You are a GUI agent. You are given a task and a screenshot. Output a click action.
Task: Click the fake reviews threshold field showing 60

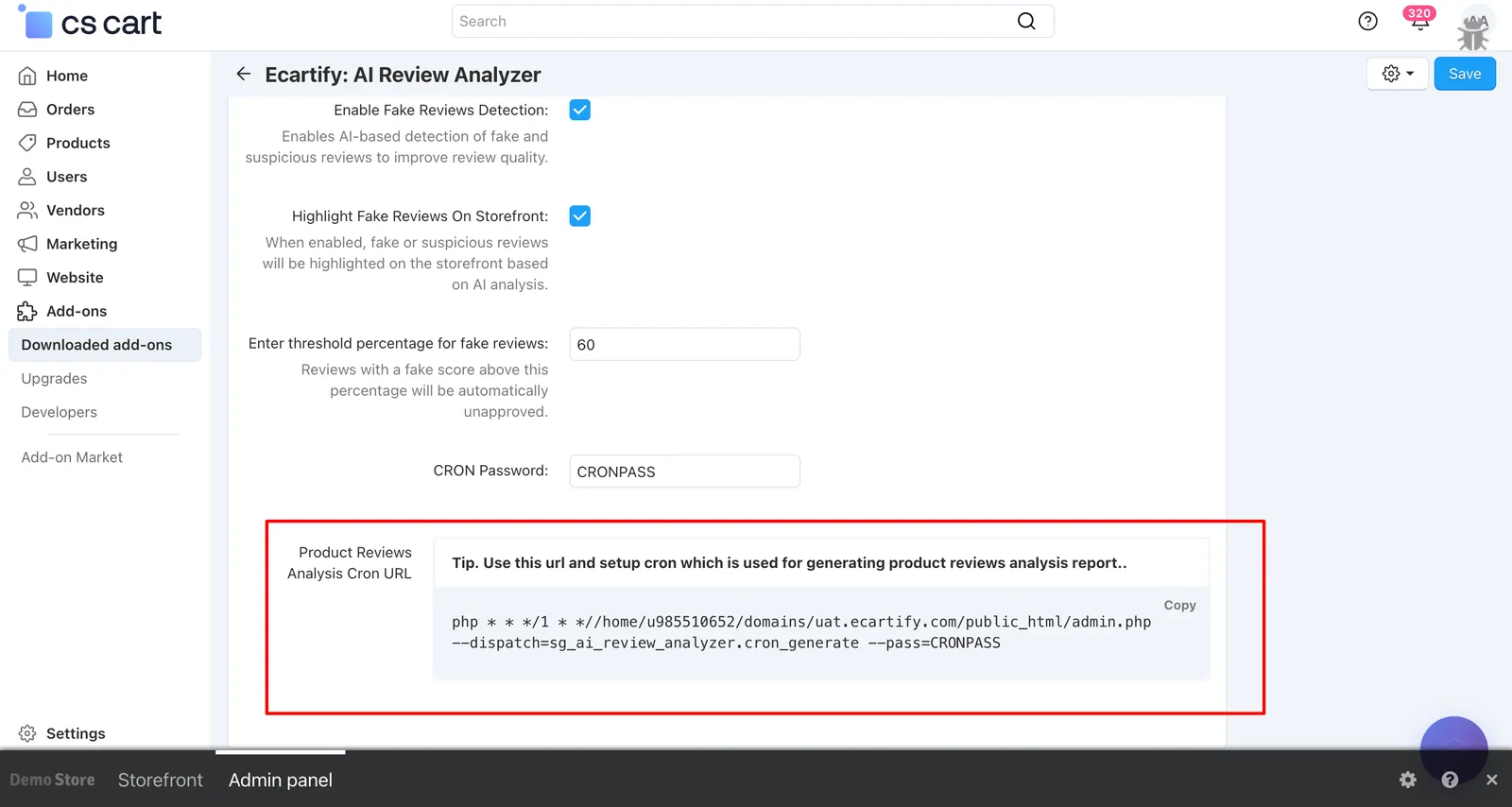click(x=685, y=344)
